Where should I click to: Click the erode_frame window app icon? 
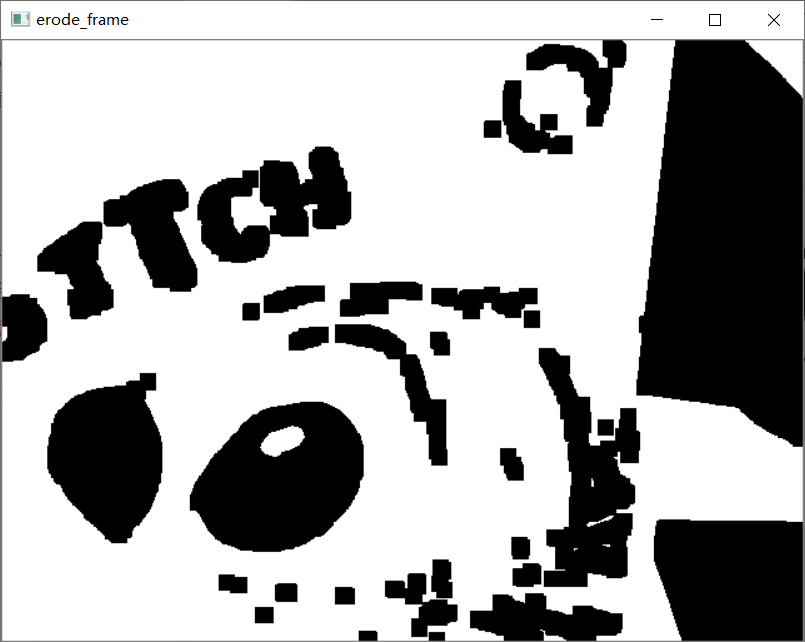tap(20, 20)
